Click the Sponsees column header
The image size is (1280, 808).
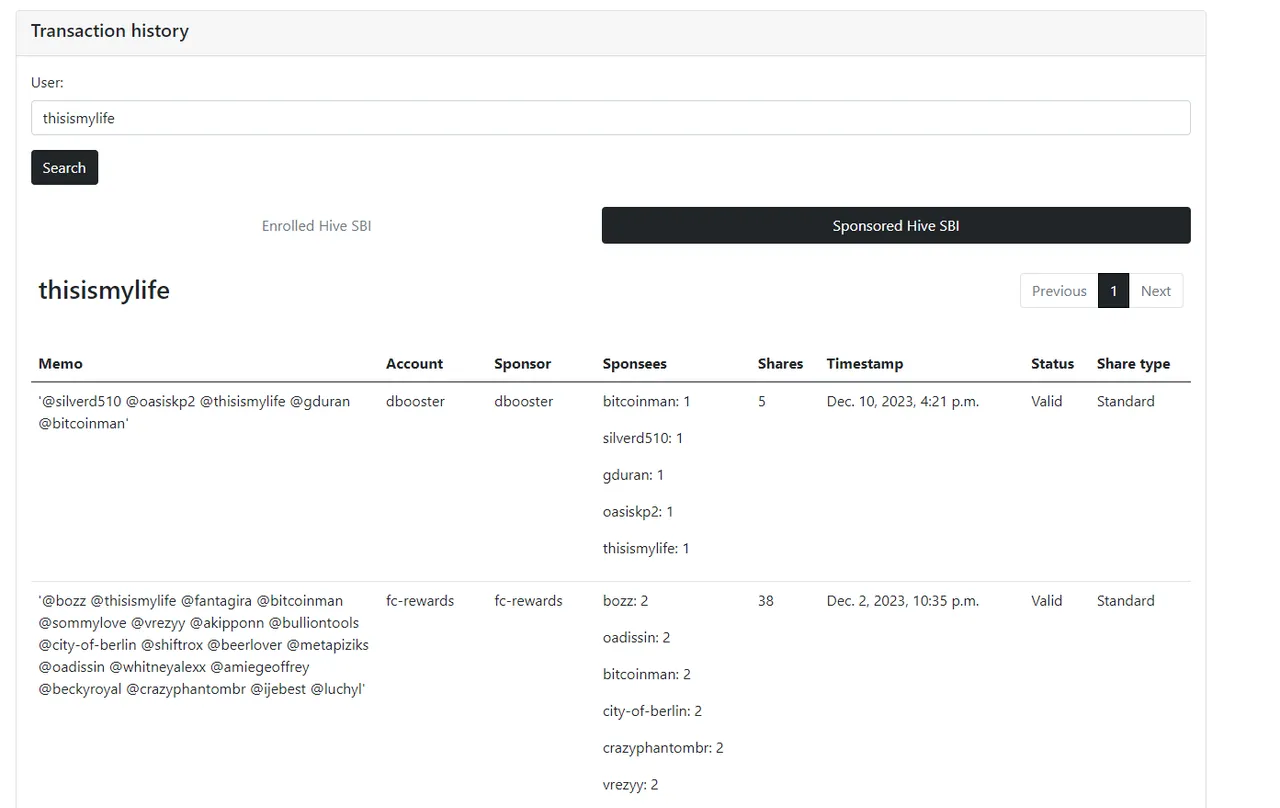pos(634,364)
